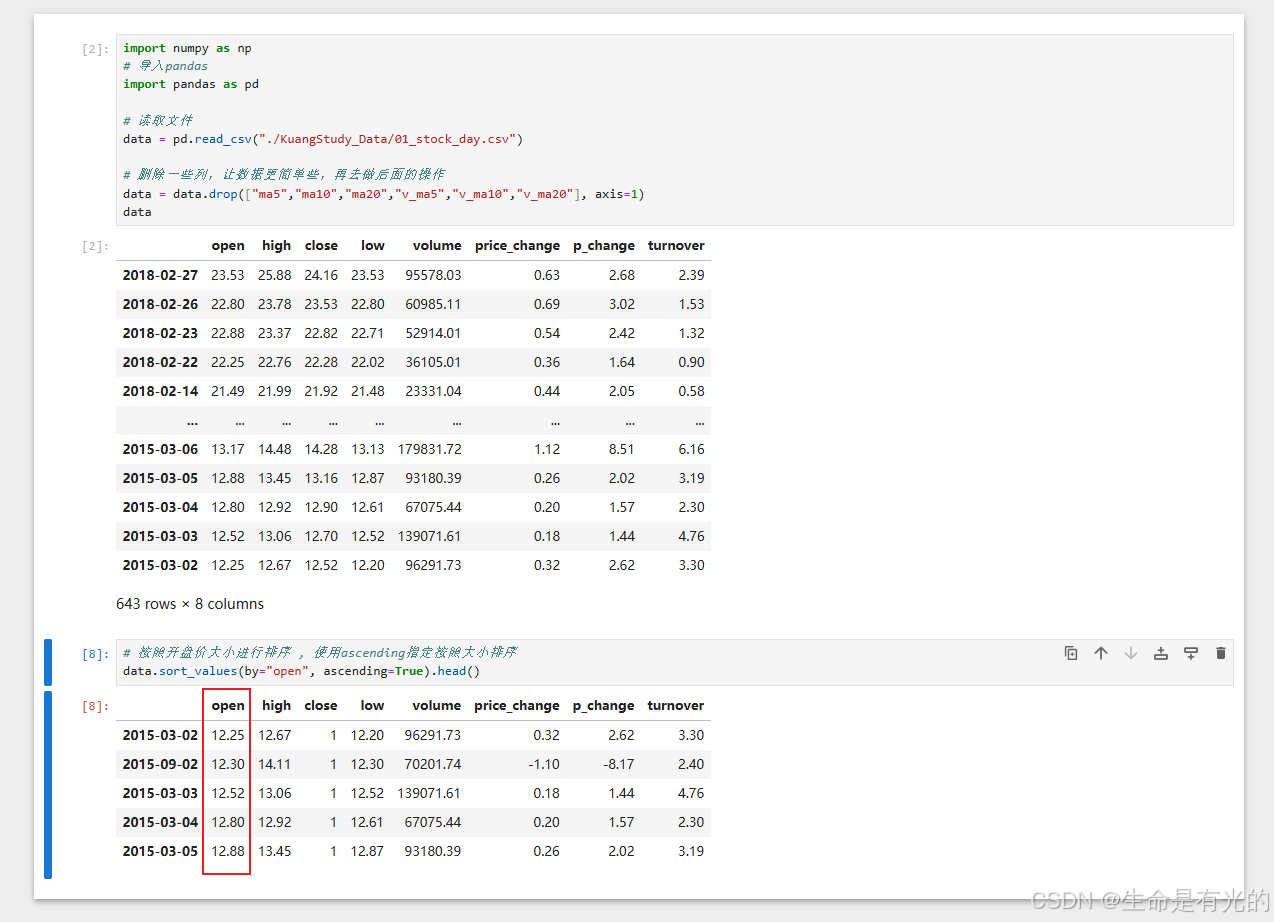
Task: Click the 'high' header in the sorted output table
Action: 276,705
